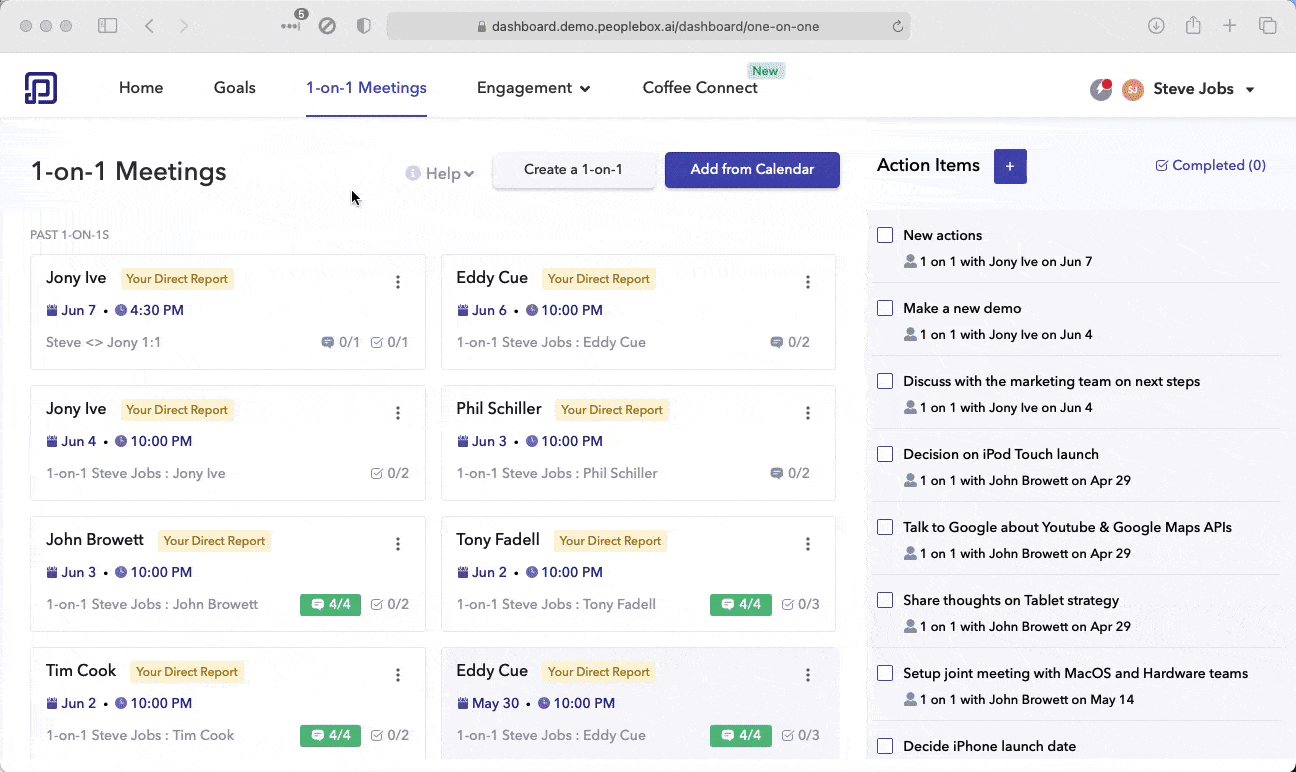Open Phil Schiller's Jun 3 meeting card
Screen dimensions: 1296x772
(638, 442)
